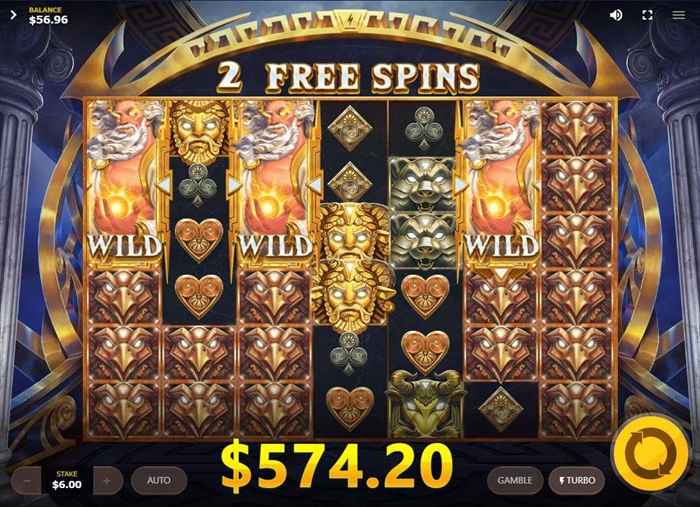
Task: Enter fullscreen mode
Action: point(647,15)
